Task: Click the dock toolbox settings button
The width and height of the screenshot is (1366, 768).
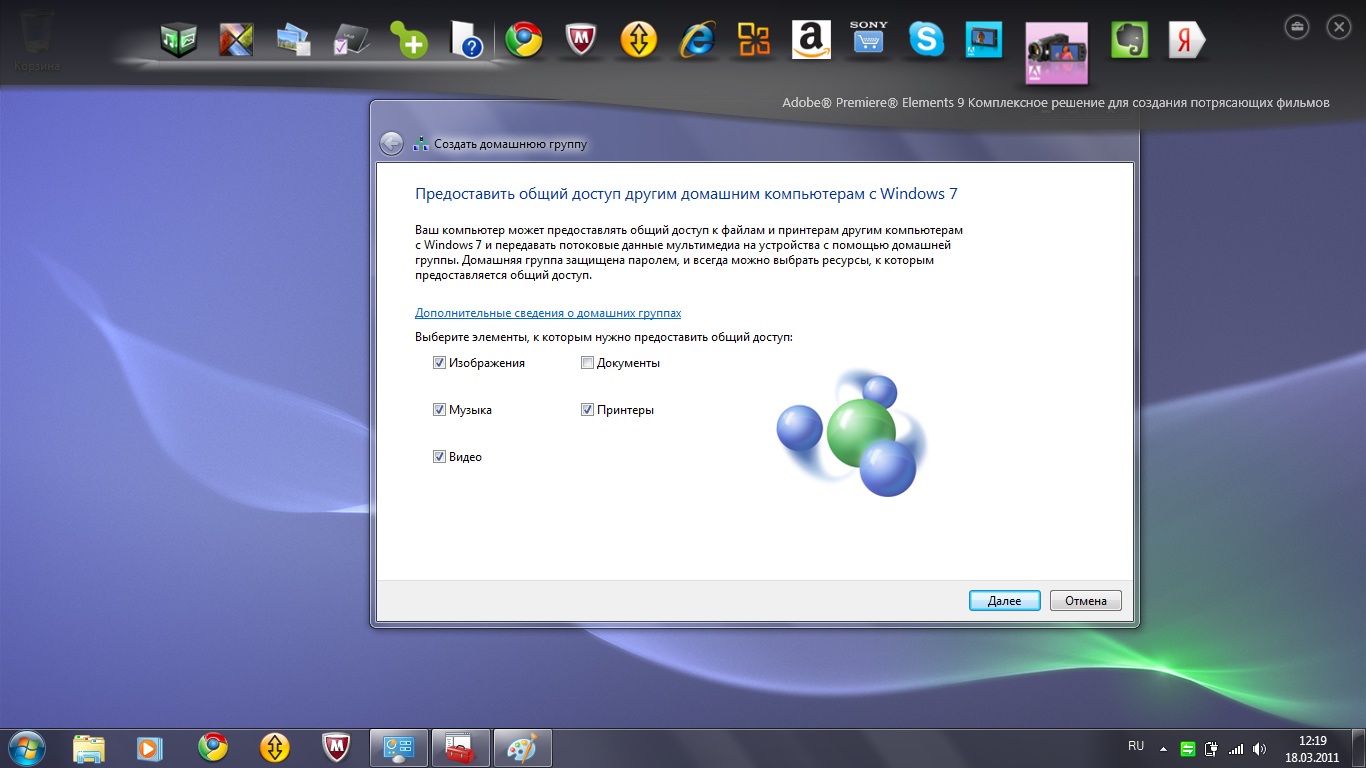Action: click(x=1297, y=26)
